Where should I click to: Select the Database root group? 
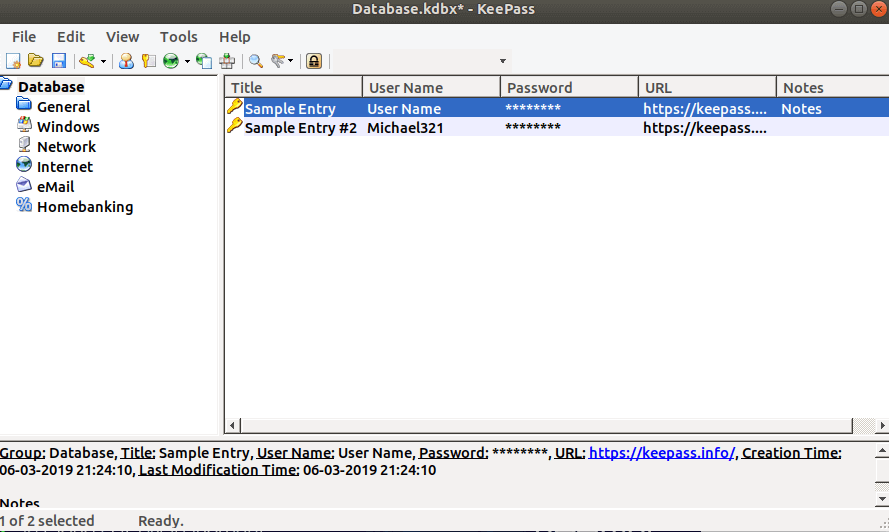point(51,87)
